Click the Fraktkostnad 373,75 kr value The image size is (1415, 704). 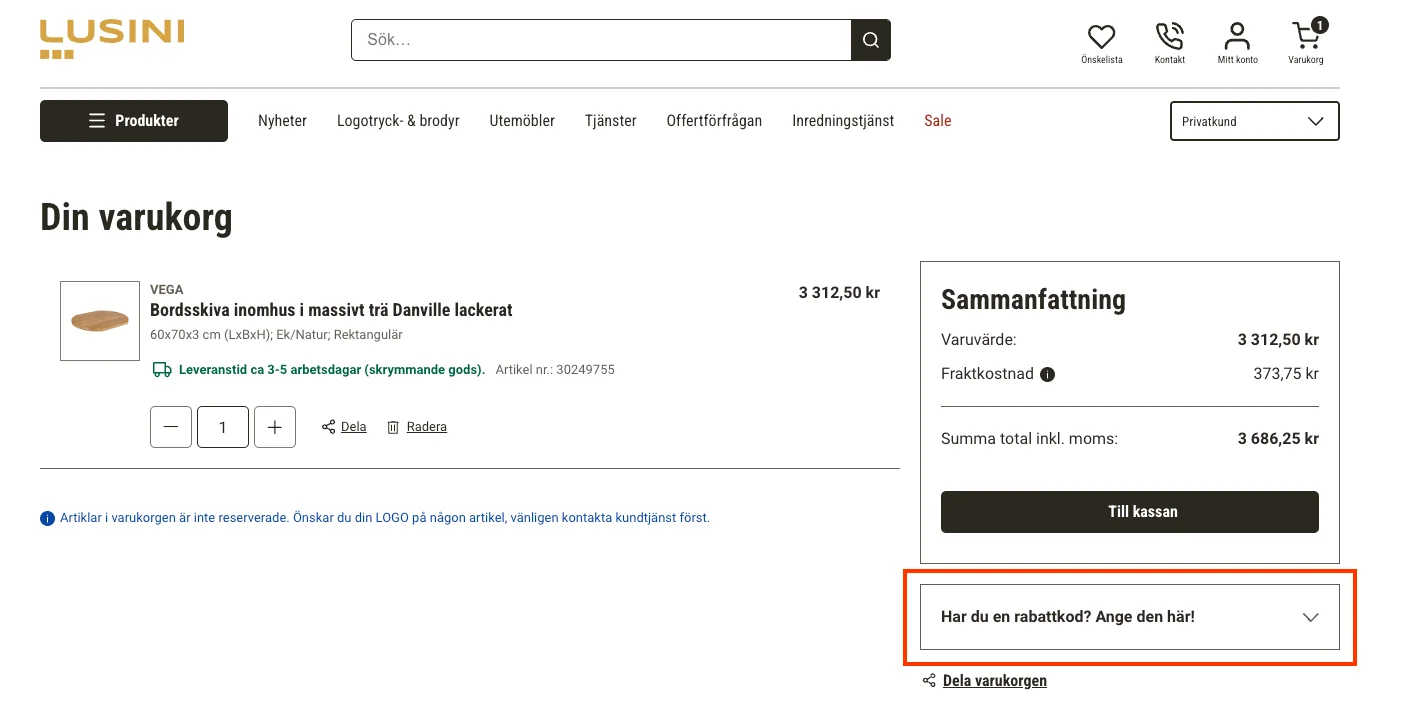(x=1286, y=375)
